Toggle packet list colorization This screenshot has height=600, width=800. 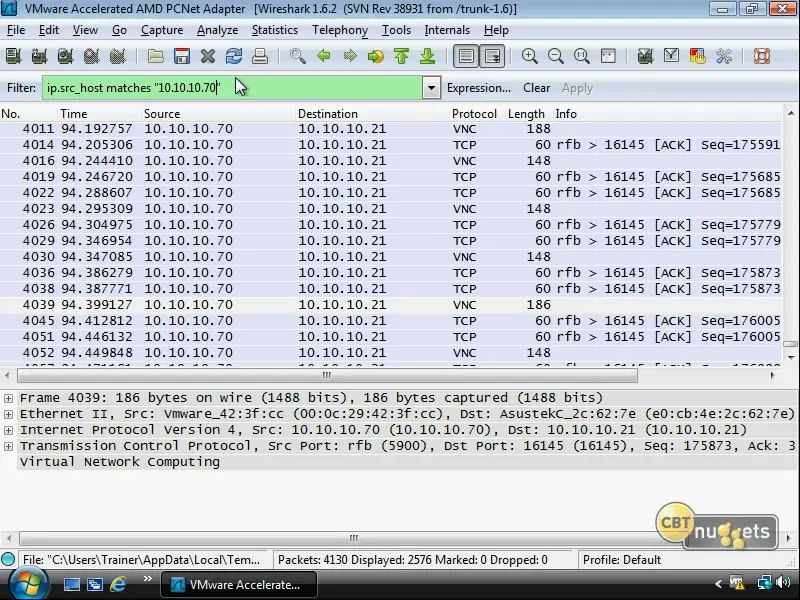[466, 56]
